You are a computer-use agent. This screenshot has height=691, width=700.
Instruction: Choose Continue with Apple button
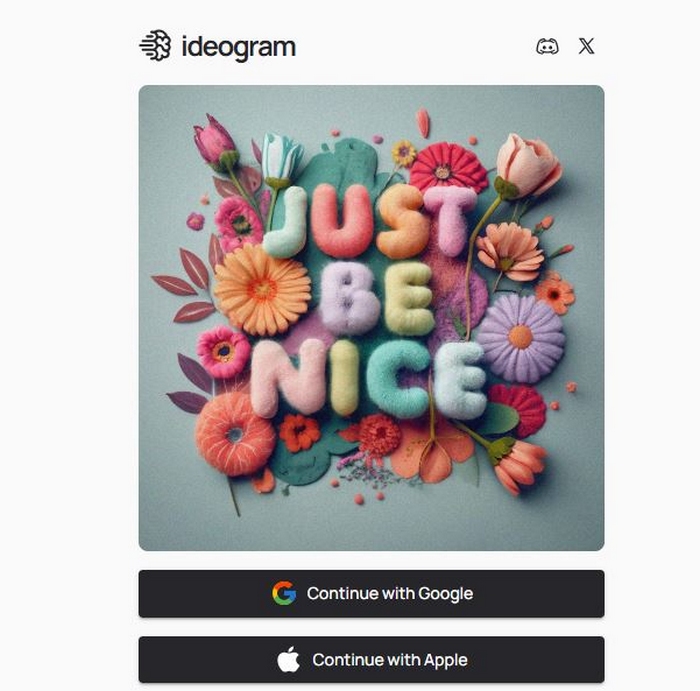click(371, 660)
